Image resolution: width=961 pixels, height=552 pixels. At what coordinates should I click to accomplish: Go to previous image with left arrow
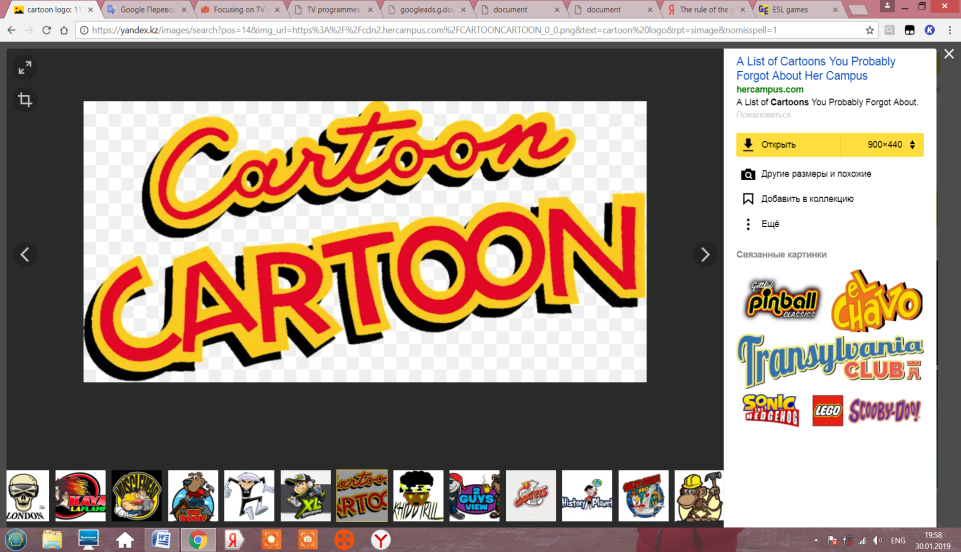tap(25, 254)
